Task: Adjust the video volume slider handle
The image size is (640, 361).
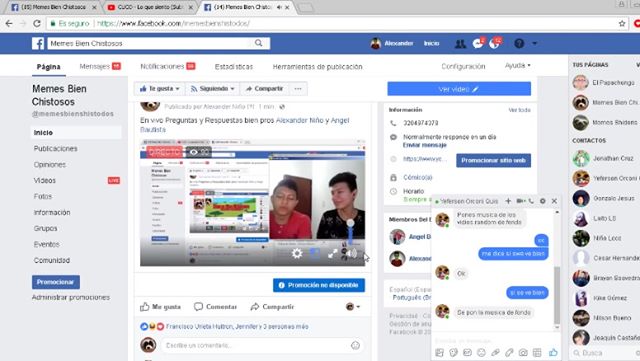Action: pyautogui.click(x=350, y=223)
